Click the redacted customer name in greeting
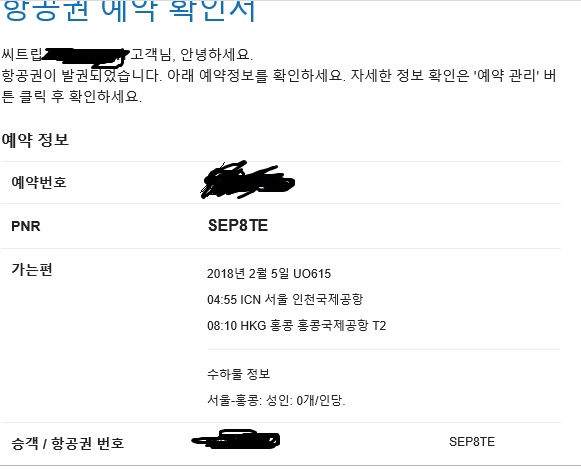Image resolution: width=581 pixels, height=469 pixels. point(86,57)
